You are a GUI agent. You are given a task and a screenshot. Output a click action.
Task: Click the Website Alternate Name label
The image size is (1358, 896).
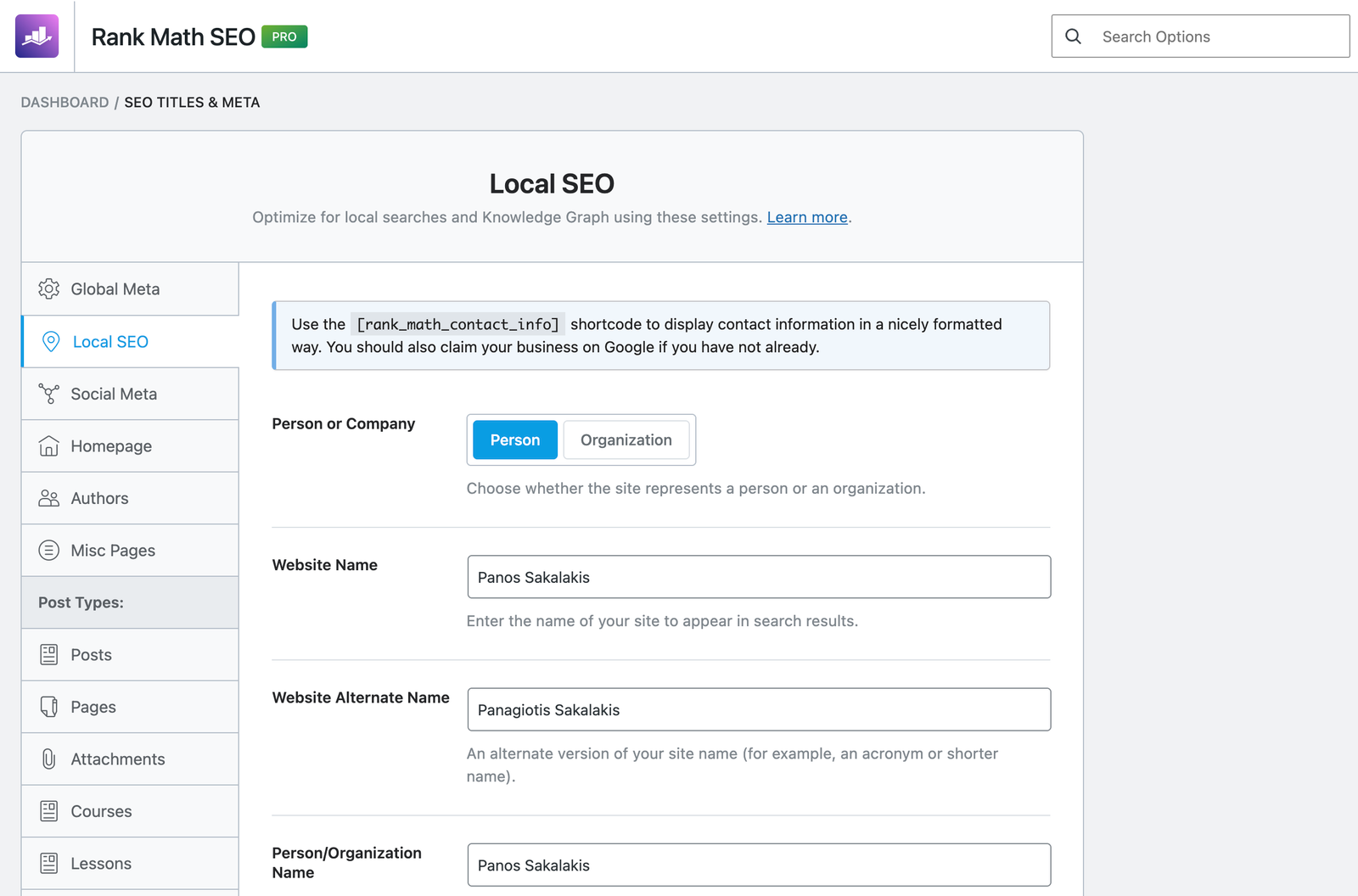(361, 697)
